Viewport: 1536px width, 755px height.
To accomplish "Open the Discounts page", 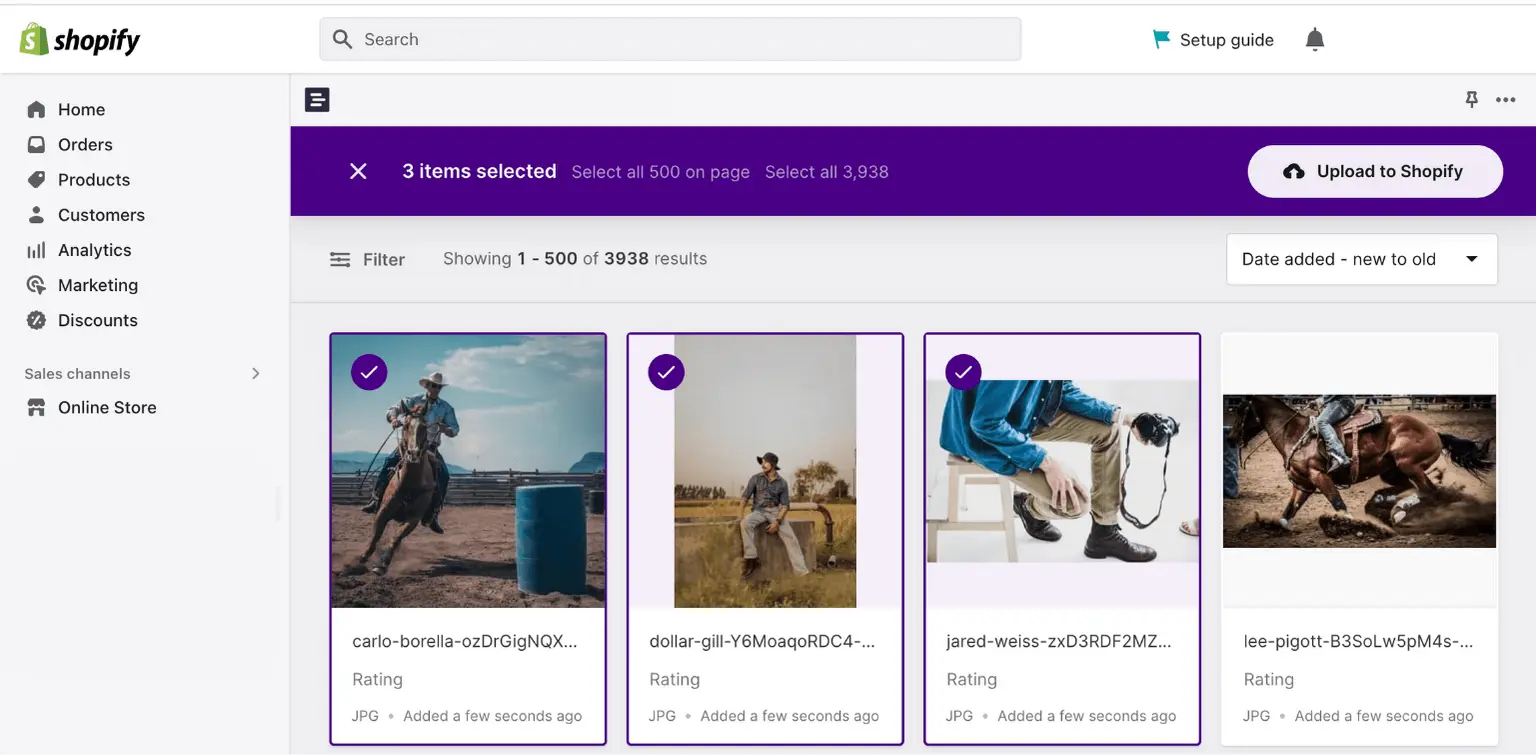I will (x=97, y=319).
